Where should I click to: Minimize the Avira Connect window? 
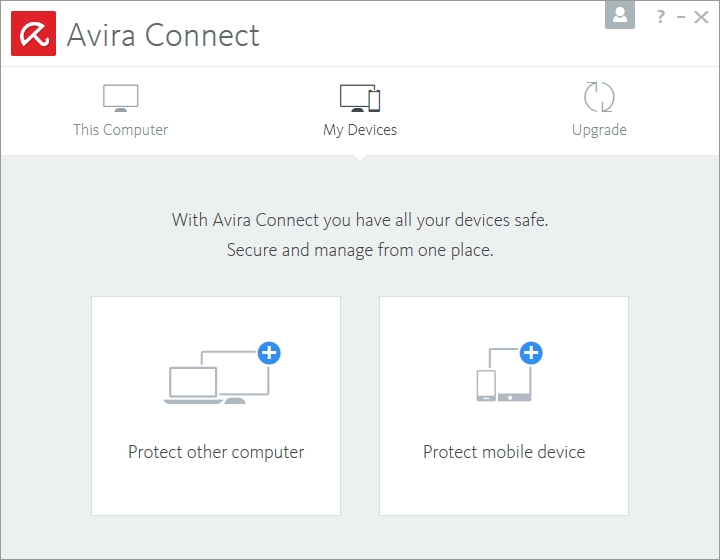[681, 17]
